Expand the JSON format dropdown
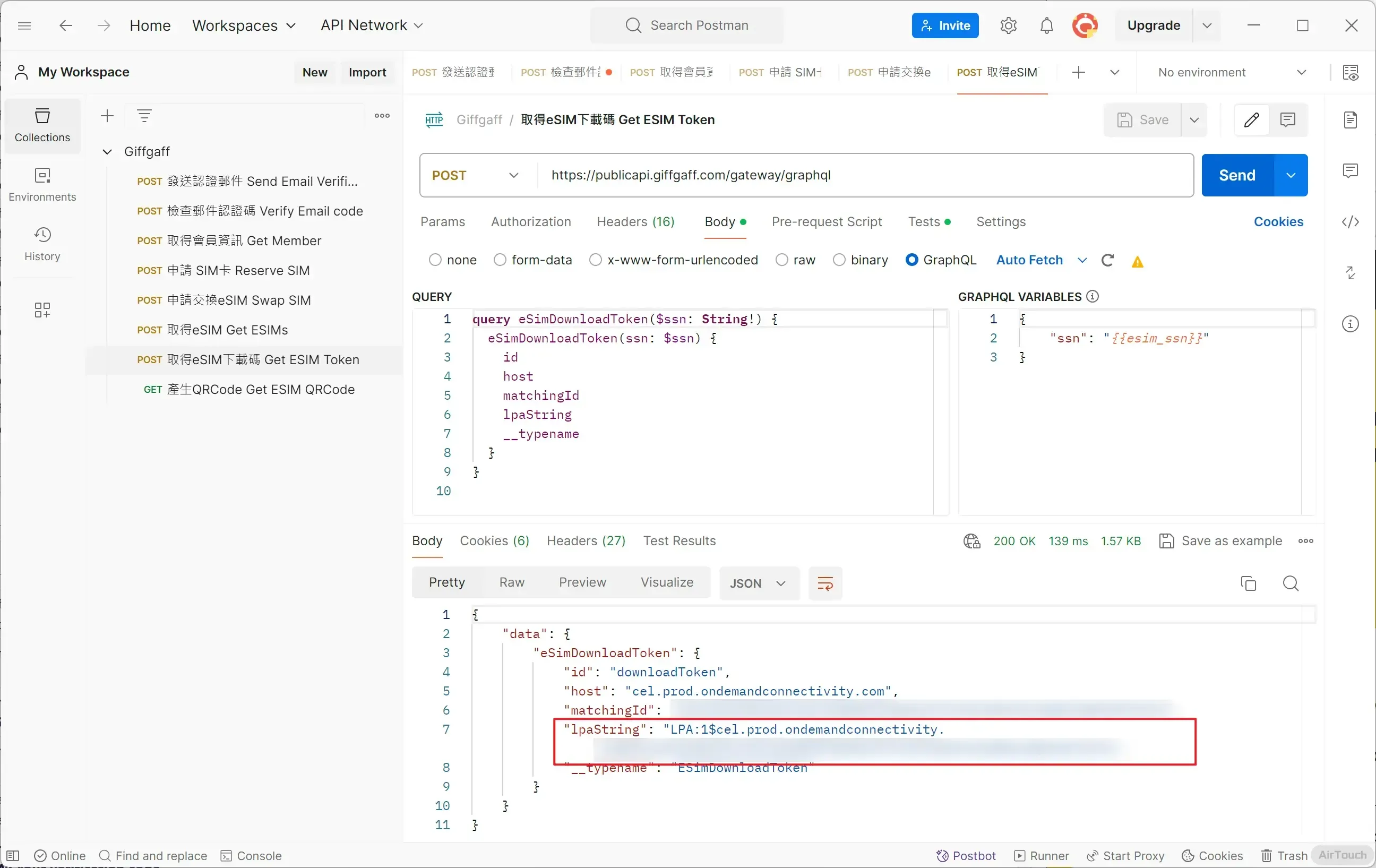Viewport: 1376px width, 868px height. point(758,583)
